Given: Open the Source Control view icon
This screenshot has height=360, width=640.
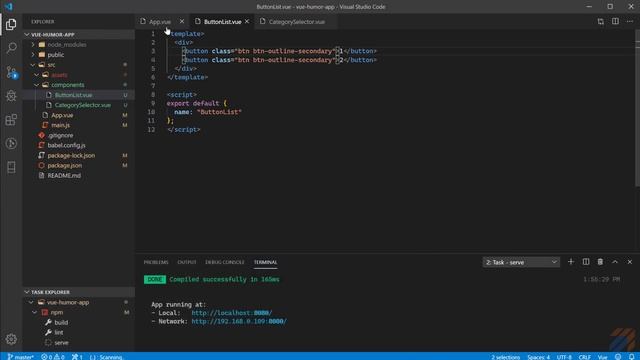Looking at the screenshot, I should [11, 72].
